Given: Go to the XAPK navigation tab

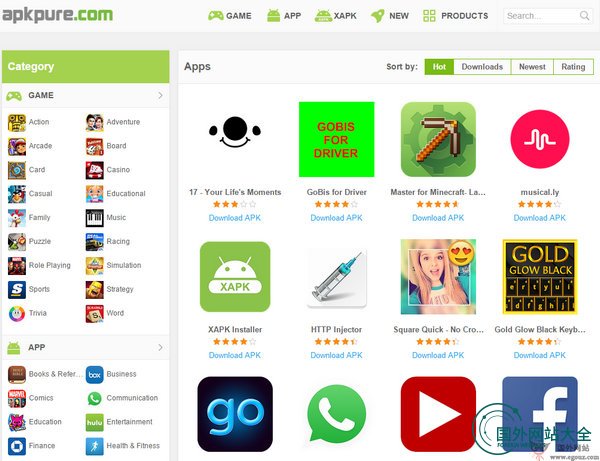Looking at the screenshot, I should point(336,16).
